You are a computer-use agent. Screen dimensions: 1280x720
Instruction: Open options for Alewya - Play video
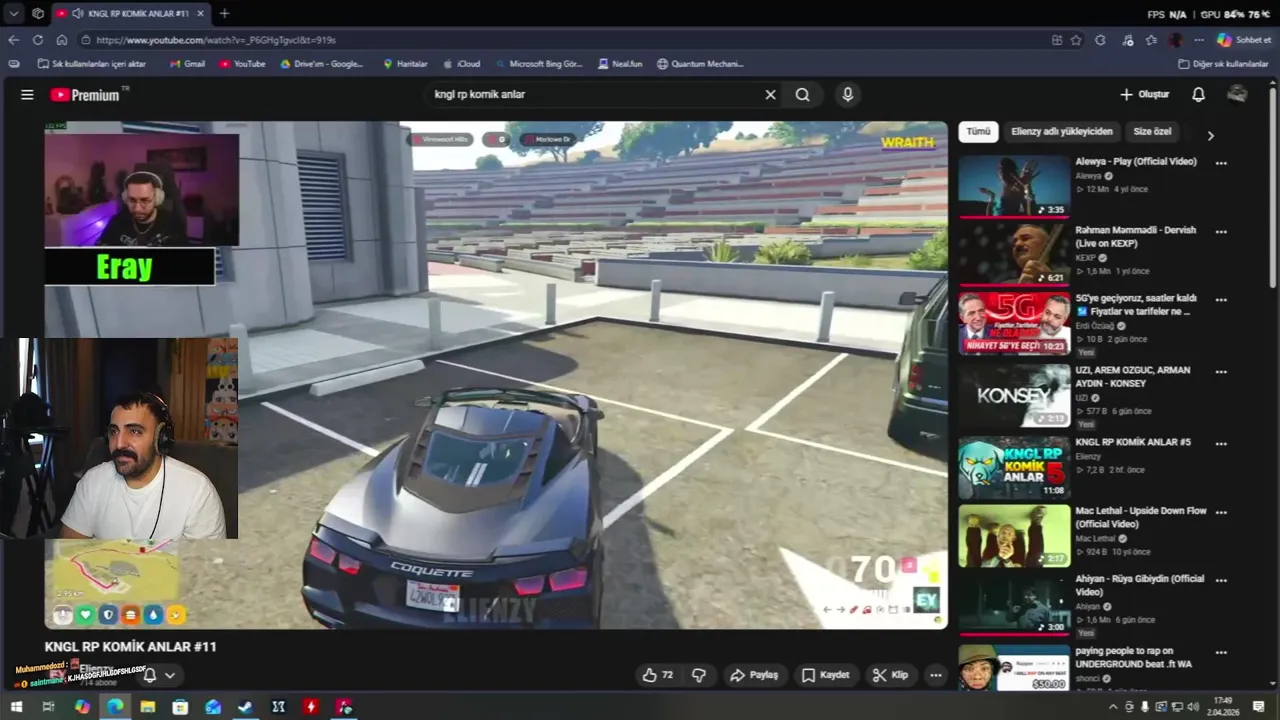pos(1221,162)
